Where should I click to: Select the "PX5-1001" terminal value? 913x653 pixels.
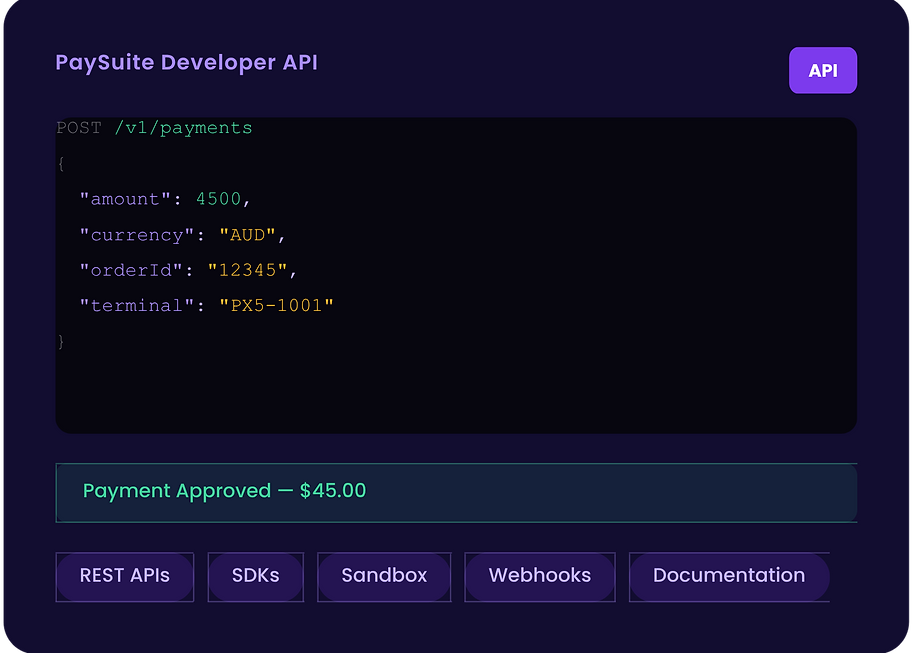(277, 306)
